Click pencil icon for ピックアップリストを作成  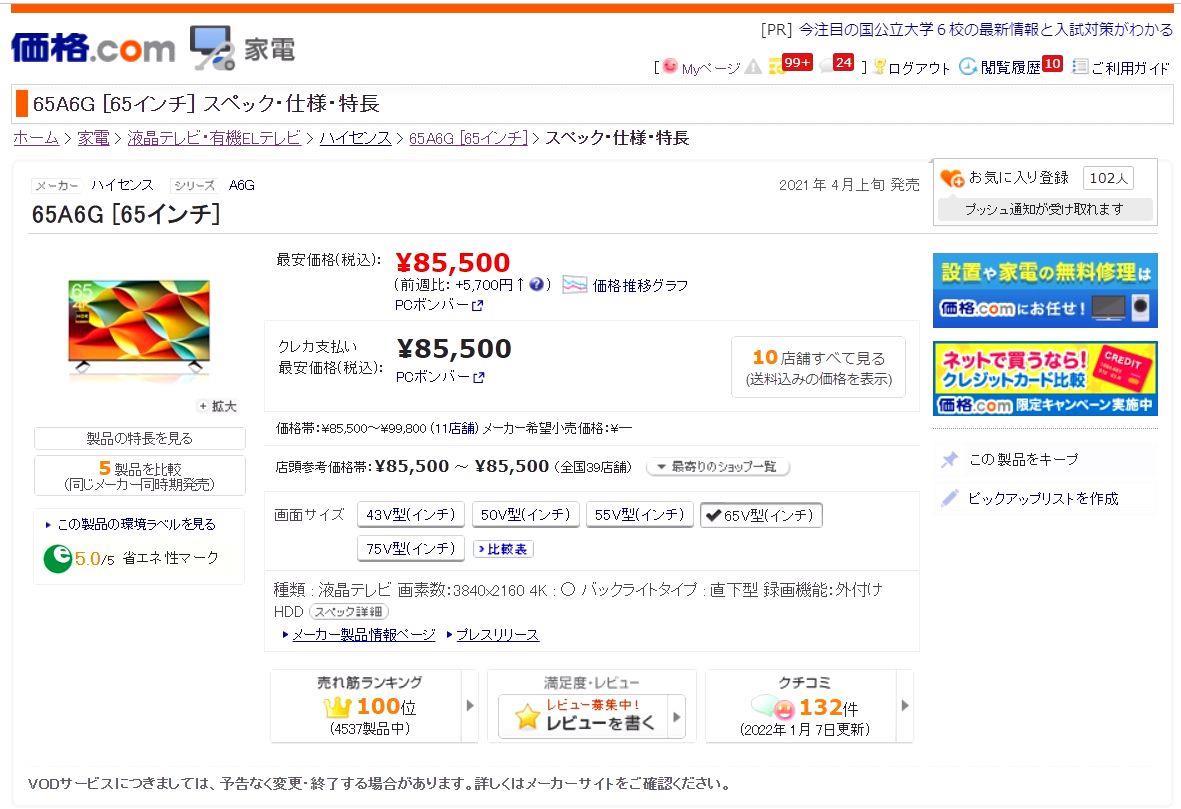[949, 498]
